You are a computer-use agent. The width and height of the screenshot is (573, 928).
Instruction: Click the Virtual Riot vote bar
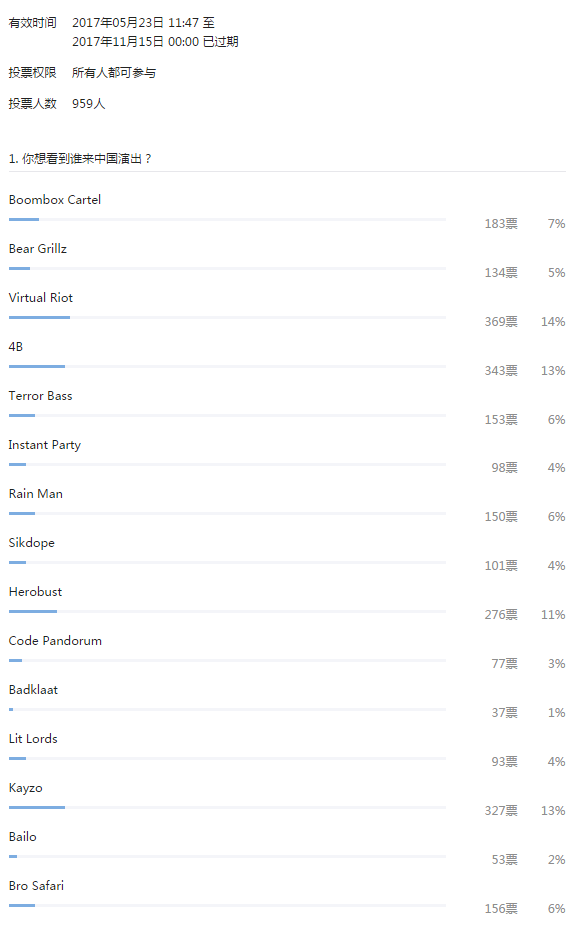[x=227, y=317]
